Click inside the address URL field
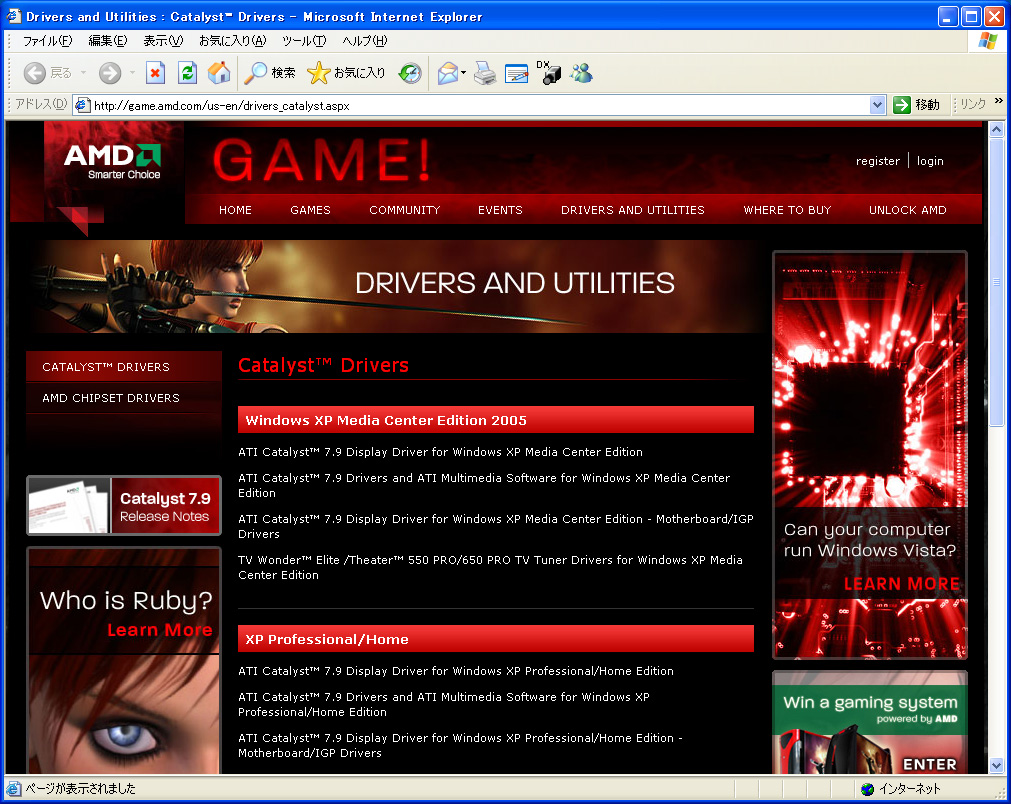The height and width of the screenshot is (804, 1011). pos(480,105)
